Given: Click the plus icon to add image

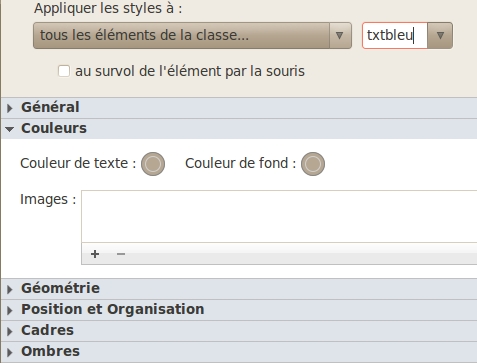Looking at the screenshot, I should point(95,254).
